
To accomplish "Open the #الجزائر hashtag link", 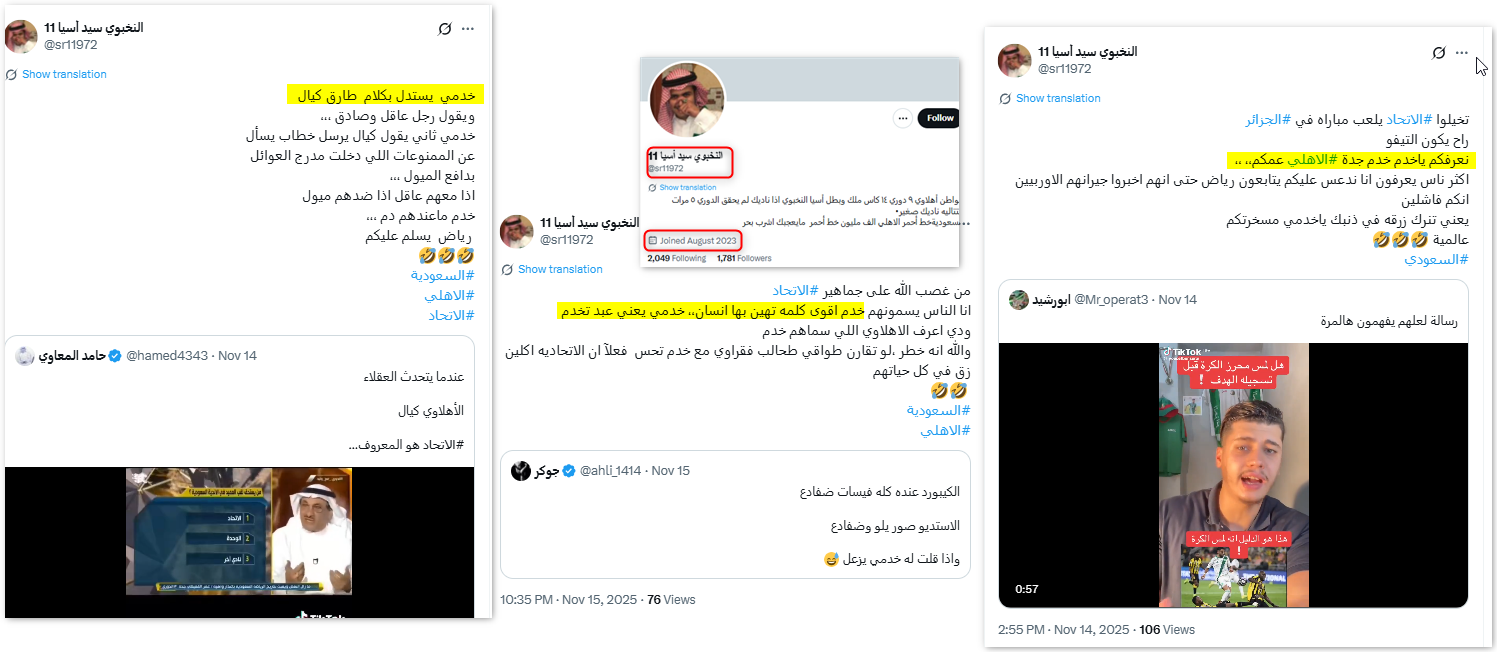I will [x=1268, y=120].
